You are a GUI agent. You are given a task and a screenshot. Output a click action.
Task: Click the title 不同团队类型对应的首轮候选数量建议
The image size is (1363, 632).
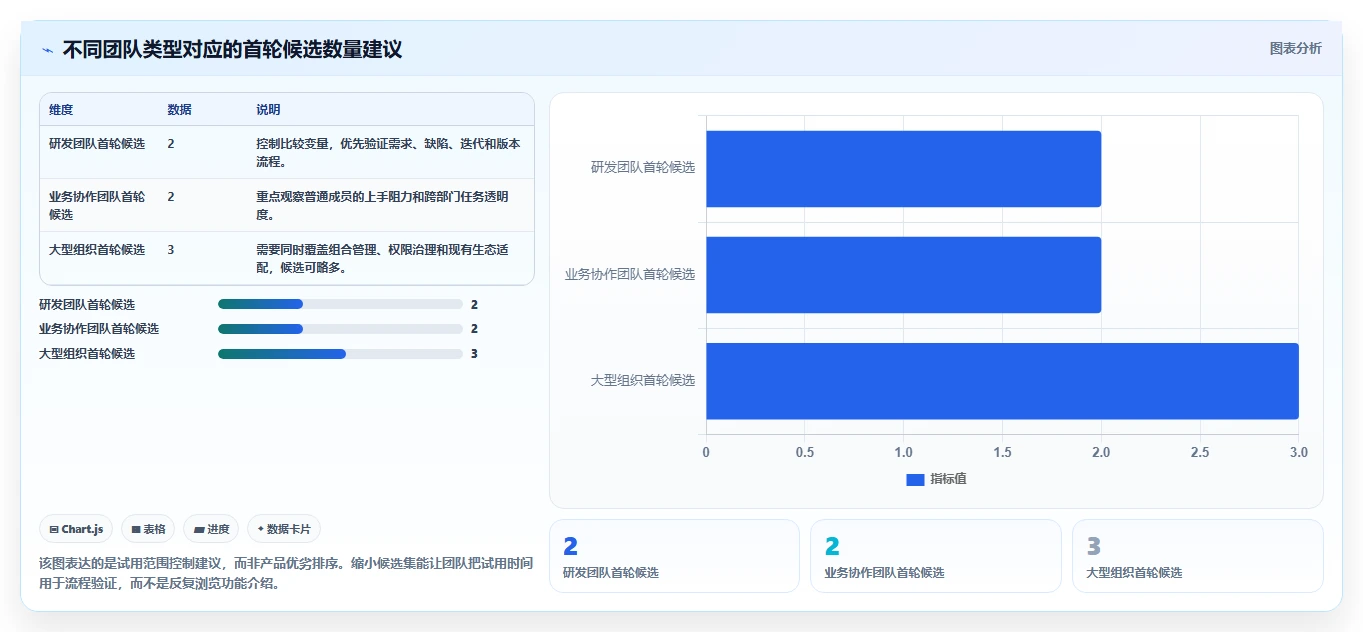pyautogui.click(x=232, y=49)
